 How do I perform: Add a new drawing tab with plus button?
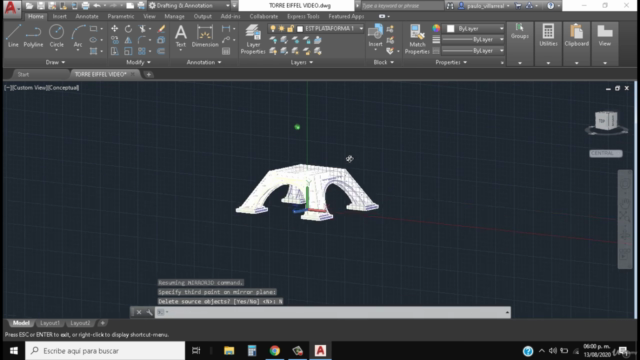click(149, 74)
